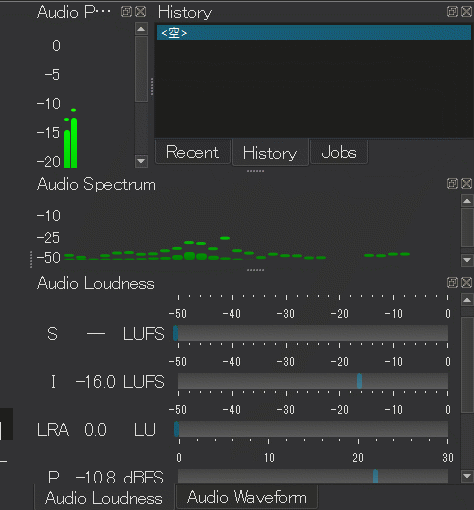Select the Audio Loudness bottom tab
Screen dimensions: 474x510
104,498
